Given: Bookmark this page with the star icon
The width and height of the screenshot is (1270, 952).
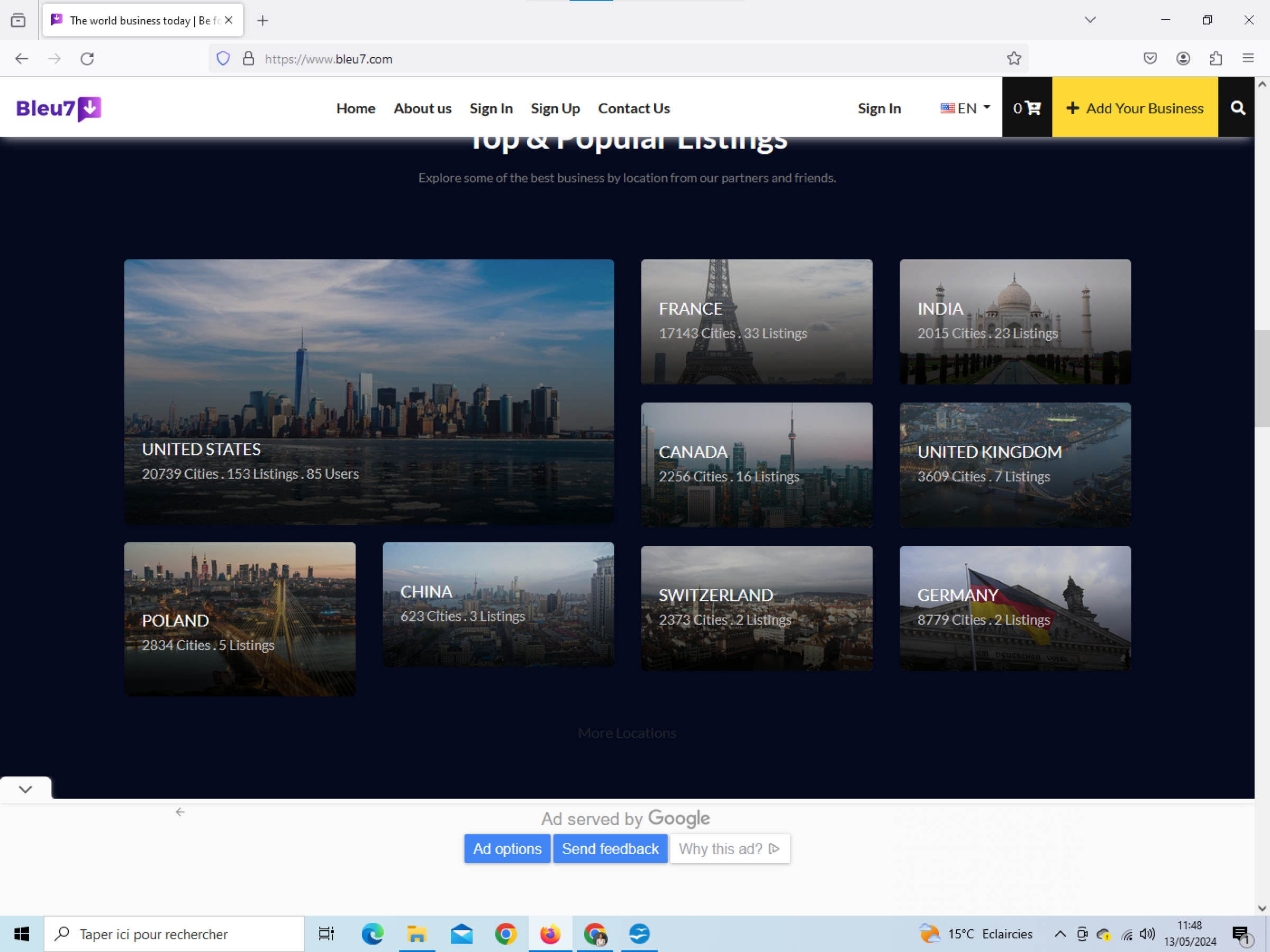Looking at the screenshot, I should (x=1014, y=59).
